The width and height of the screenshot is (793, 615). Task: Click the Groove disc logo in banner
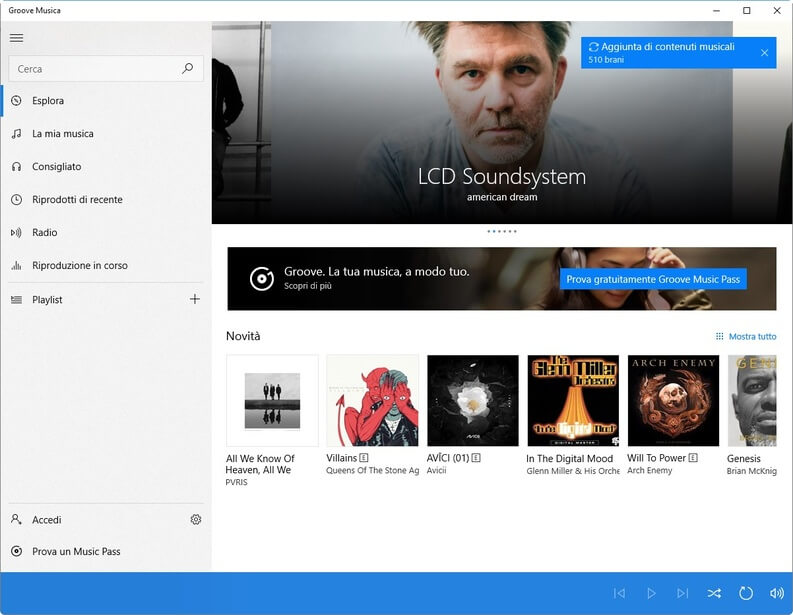pos(262,279)
